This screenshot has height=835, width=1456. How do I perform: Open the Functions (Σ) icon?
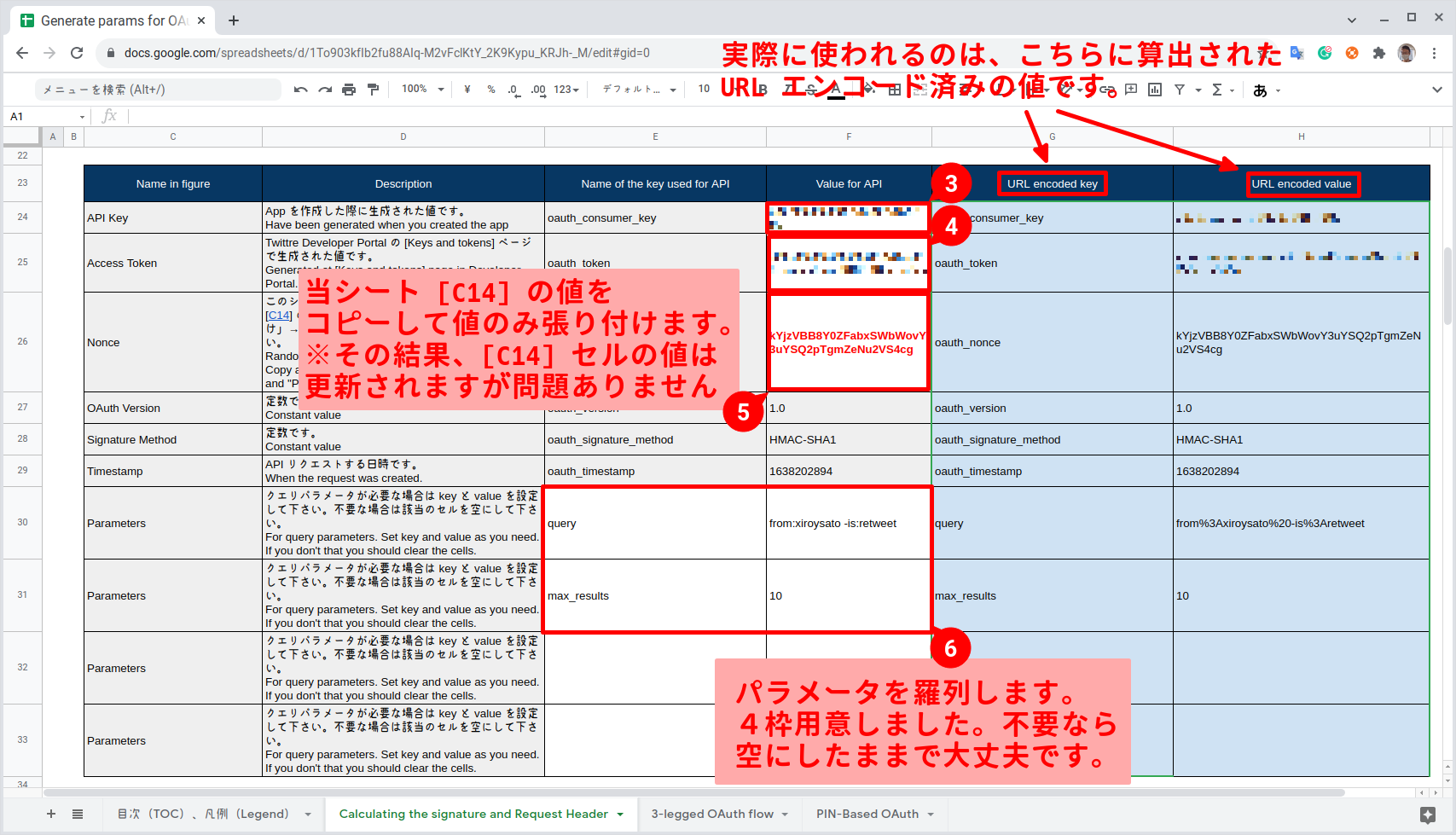[1217, 89]
